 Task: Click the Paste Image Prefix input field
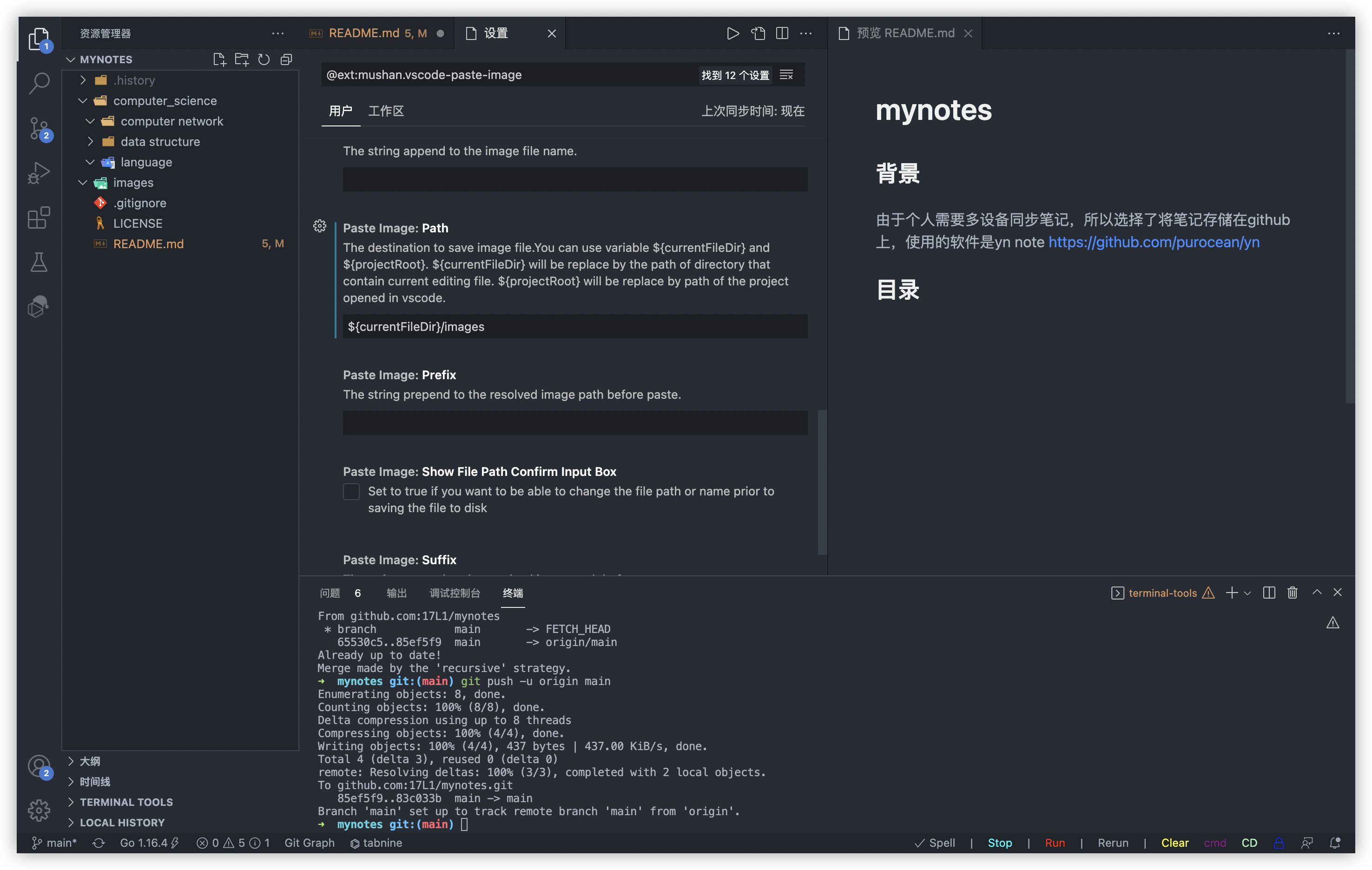(574, 423)
